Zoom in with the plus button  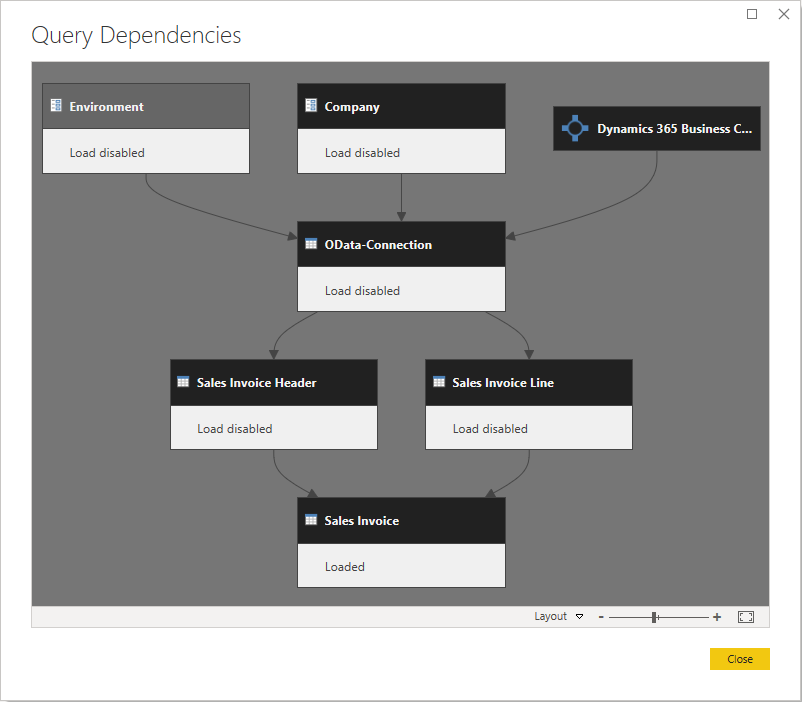pyautogui.click(x=717, y=617)
